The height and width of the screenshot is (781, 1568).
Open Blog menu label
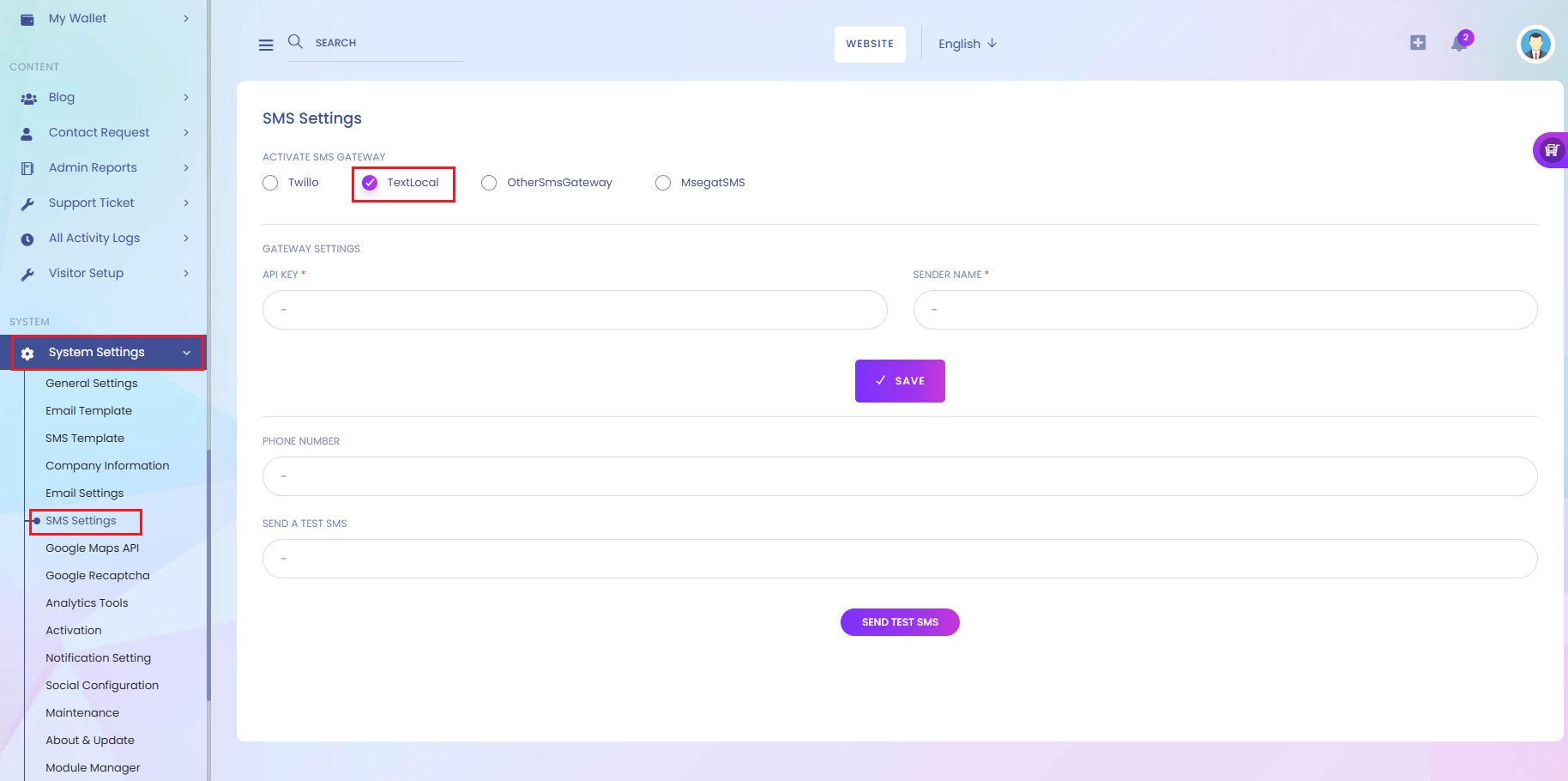click(62, 97)
